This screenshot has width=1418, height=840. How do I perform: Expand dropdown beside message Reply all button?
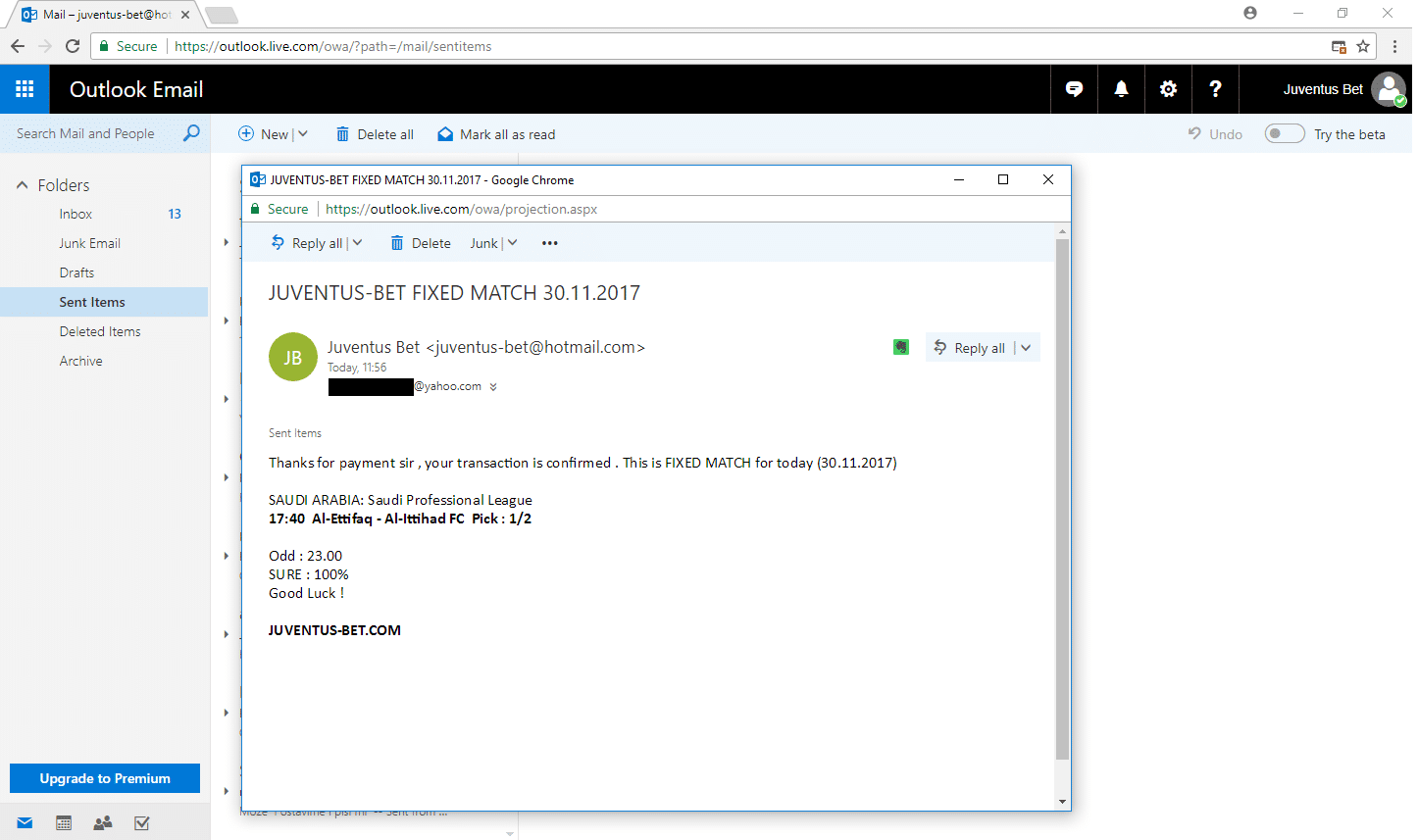pyautogui.click(x=1026, y=348)
